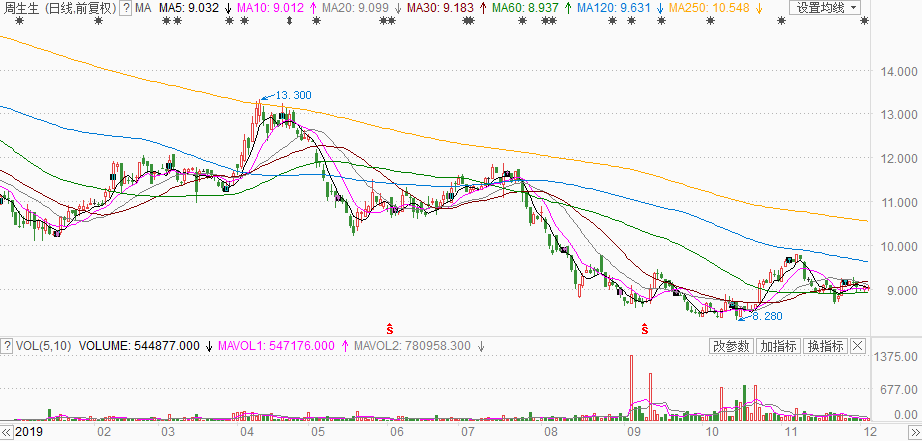Click the red S marker below September
Screen dimensions: 922x441
click(x=645, y=327)
